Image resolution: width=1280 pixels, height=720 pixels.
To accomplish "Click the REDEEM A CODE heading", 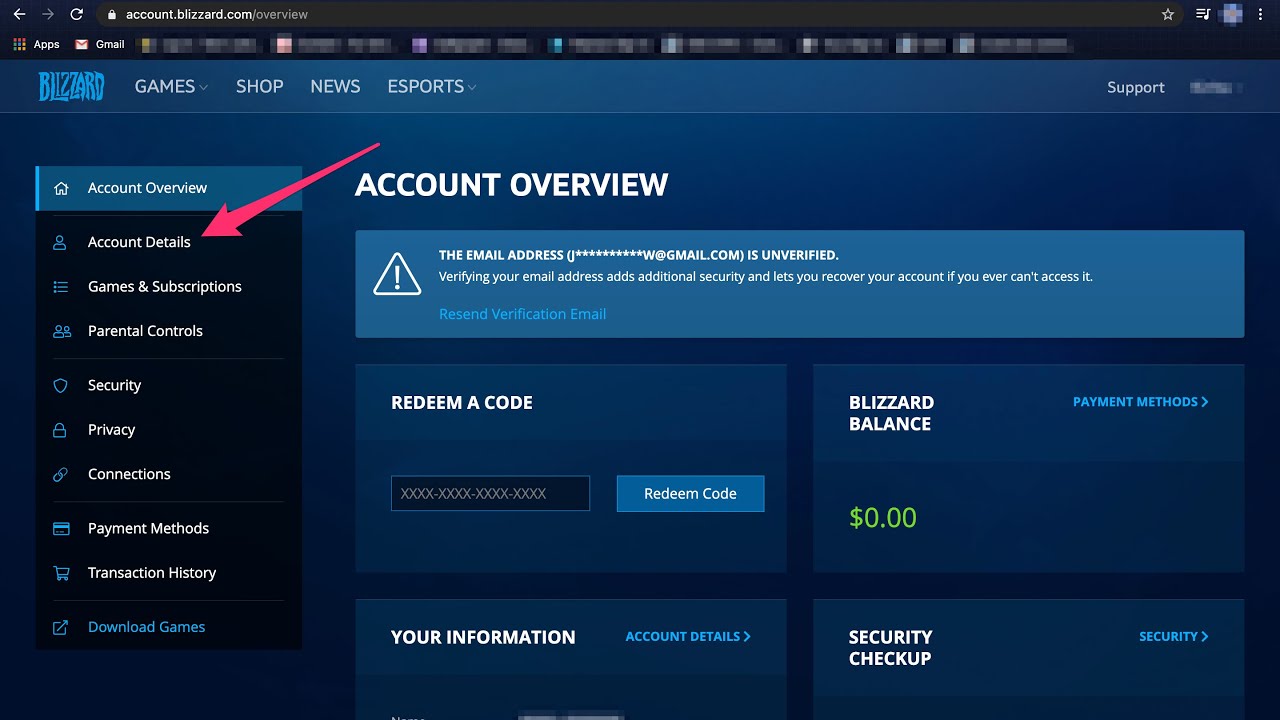I will [462, 403].
